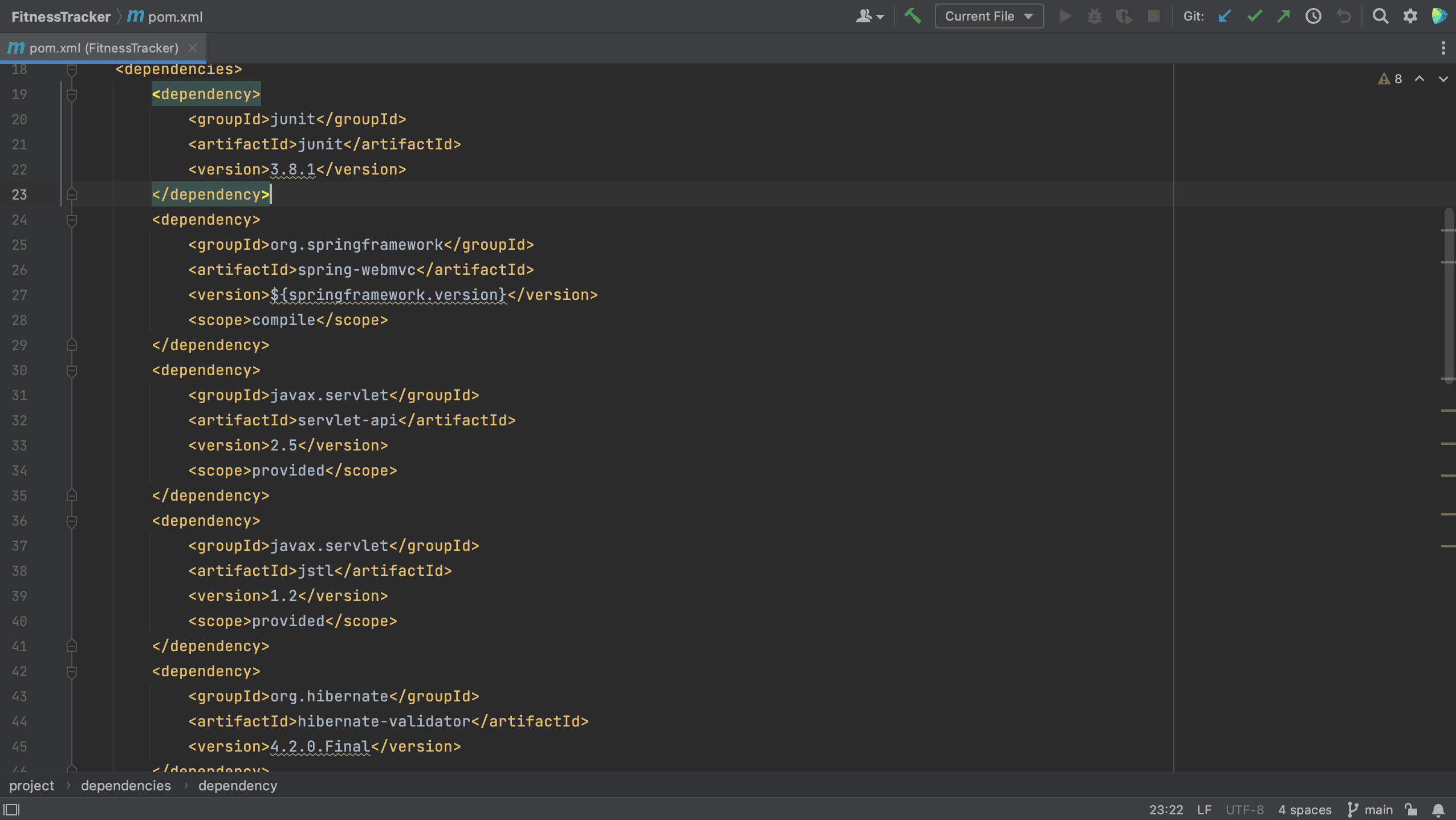Open Search Everywhere with the magnifier icon
This screenshot has height=820, width=1456.
click(1380, 17)
